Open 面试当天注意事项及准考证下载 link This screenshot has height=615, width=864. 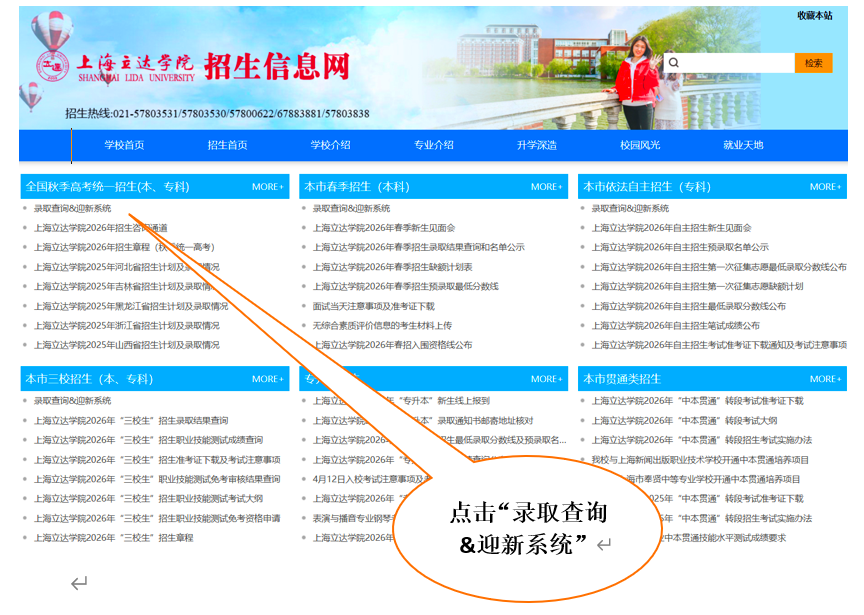(374, 306)
